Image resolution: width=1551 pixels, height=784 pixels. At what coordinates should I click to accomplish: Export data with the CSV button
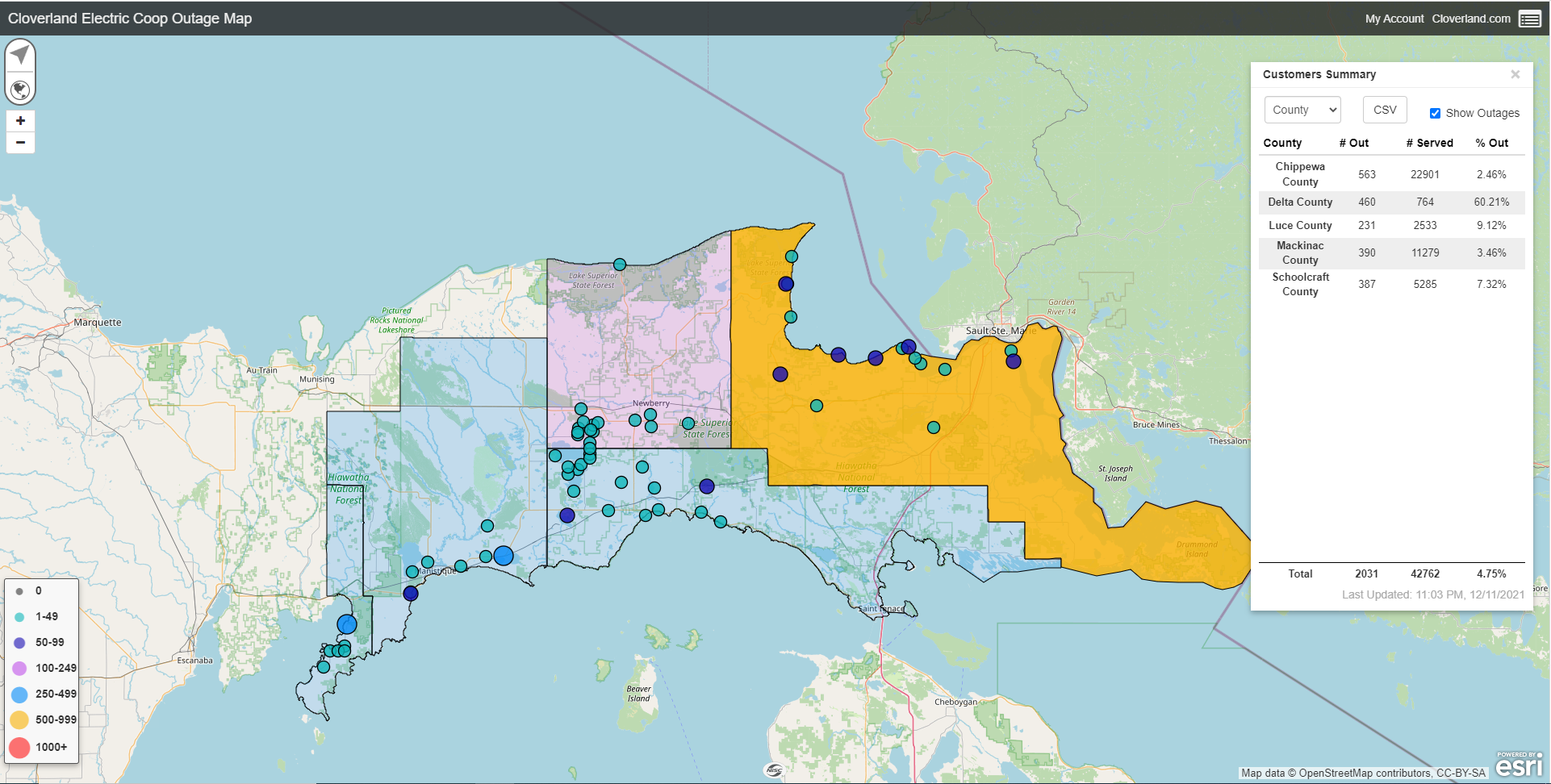pyautogui.click(x=1385, y=110)
